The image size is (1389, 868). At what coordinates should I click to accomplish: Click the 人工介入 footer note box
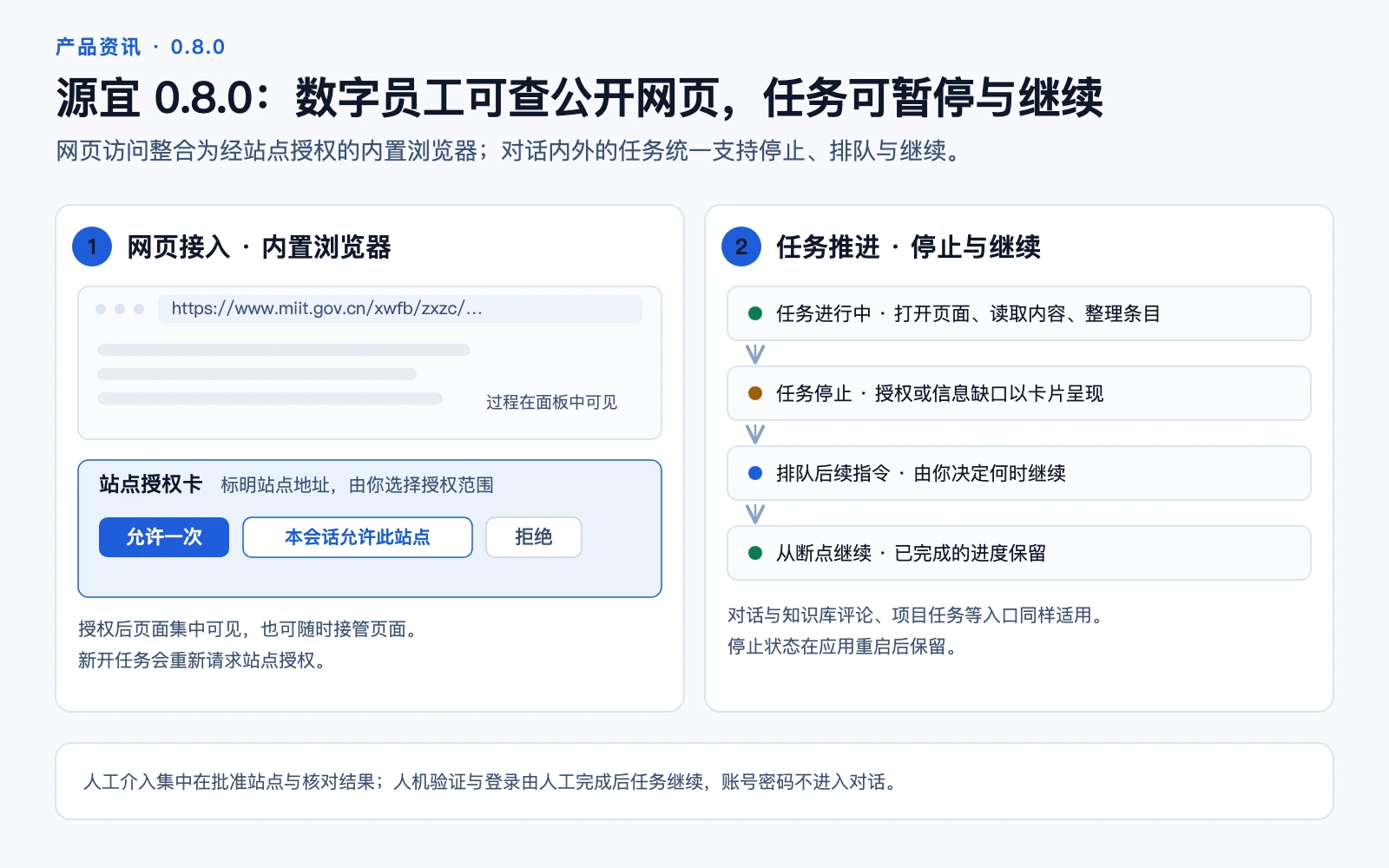point(694,781)
